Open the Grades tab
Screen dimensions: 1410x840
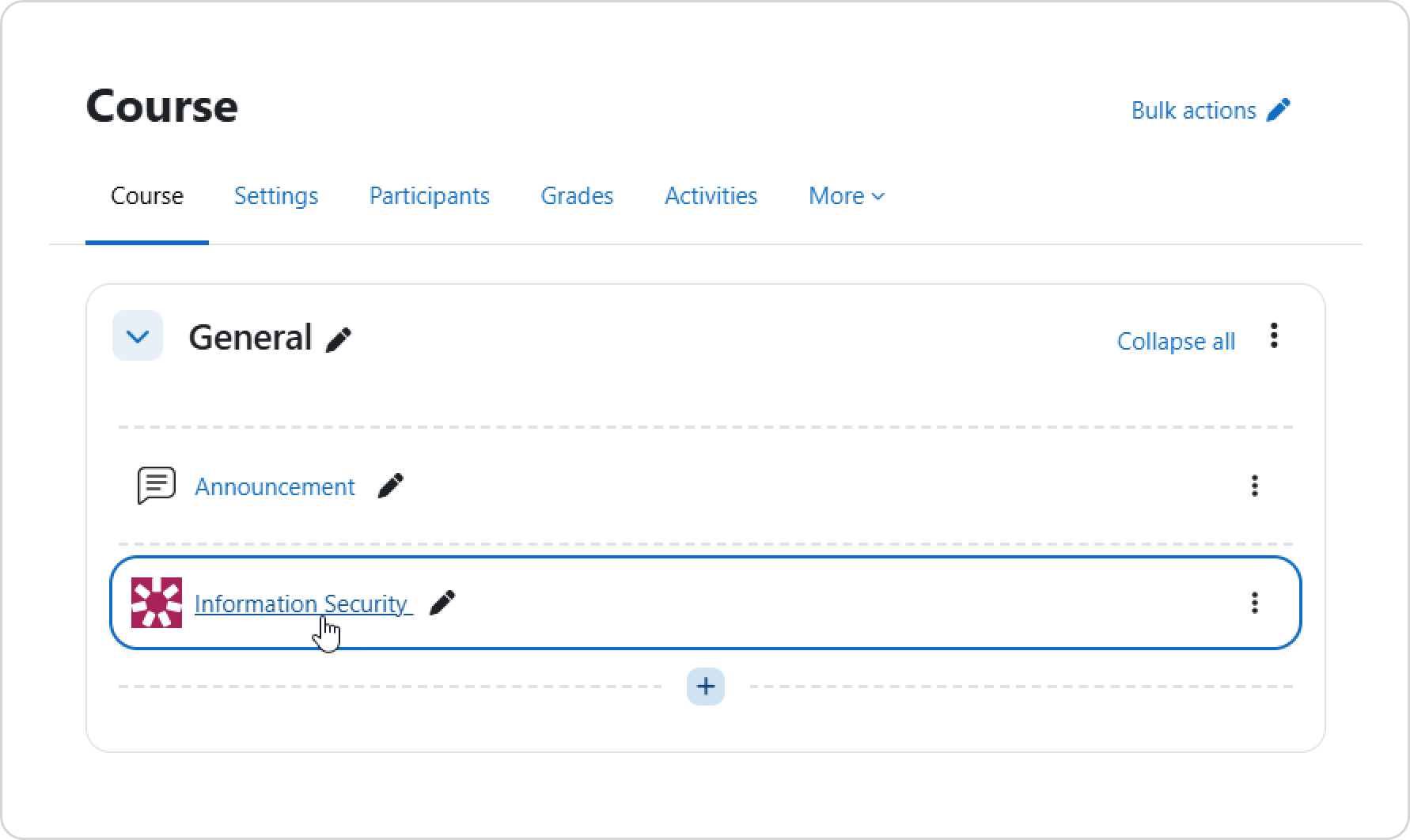coord(577,196)
